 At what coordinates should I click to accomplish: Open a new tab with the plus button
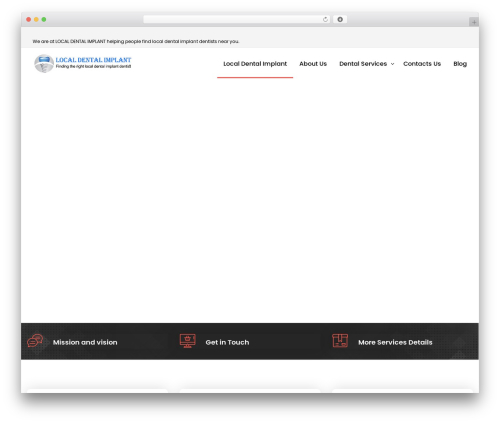point(474,22)
